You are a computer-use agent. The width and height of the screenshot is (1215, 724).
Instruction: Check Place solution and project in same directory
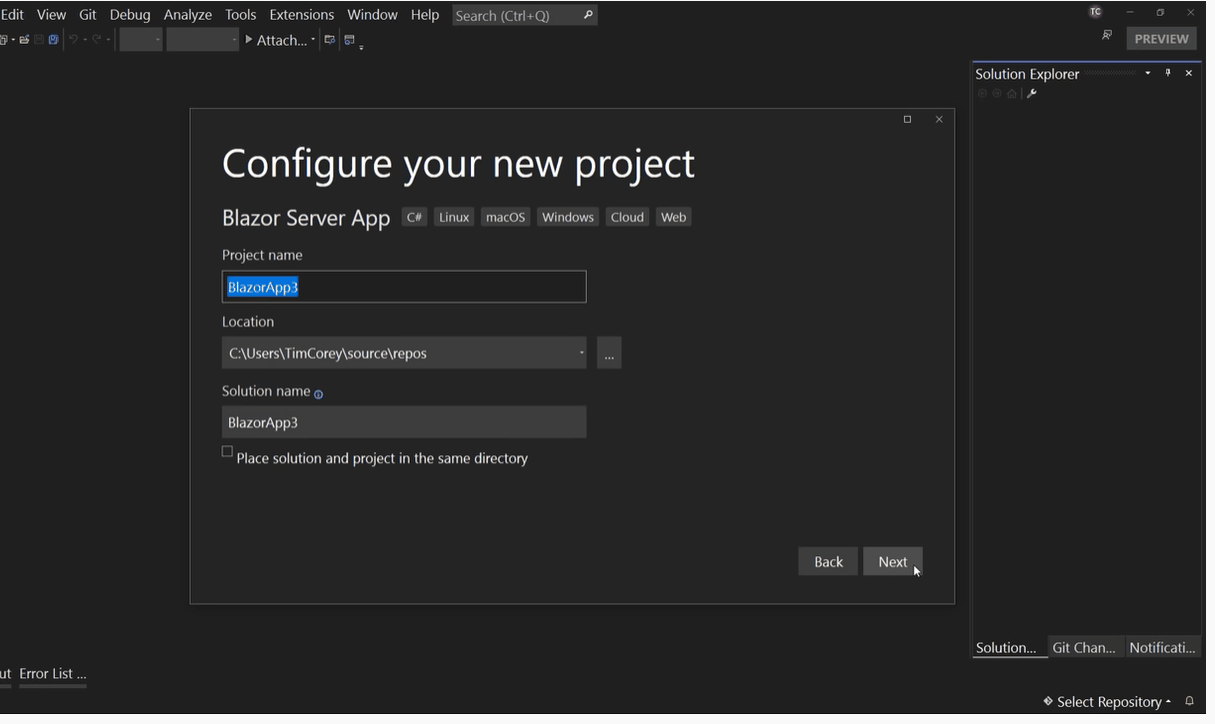click(x=227, y=452)
